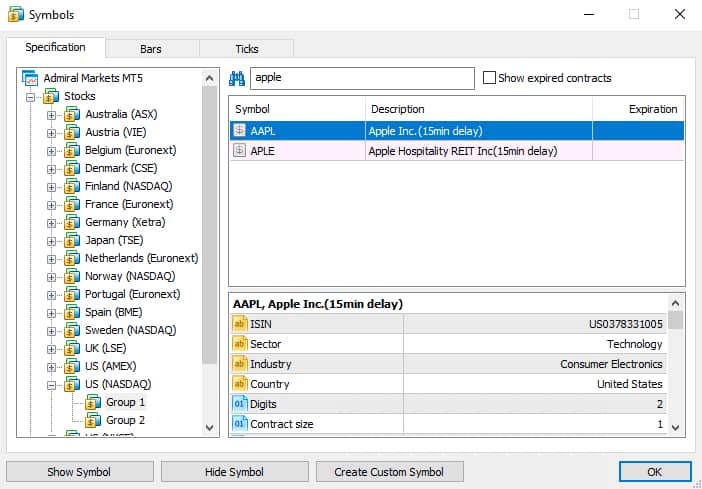Click the Digits property numeric icon
Screen dimensions: 702x489
(x=240, y=404)
